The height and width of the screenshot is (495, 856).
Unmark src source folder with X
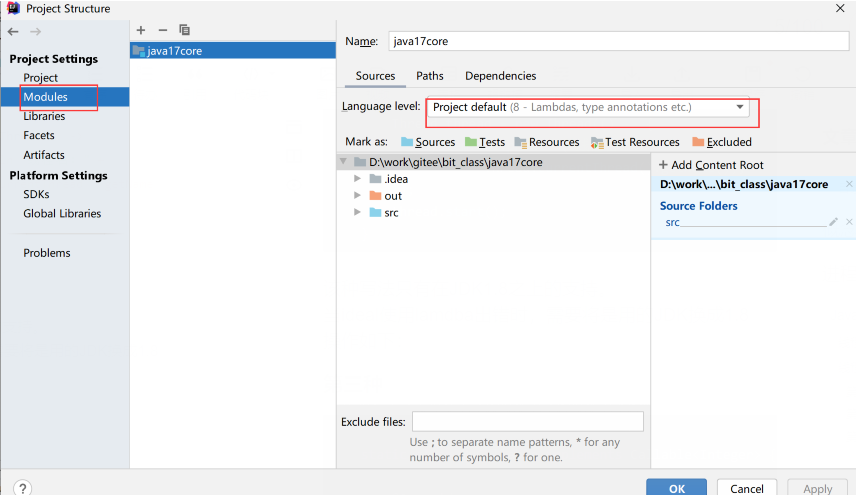click(x=849, y=222)
